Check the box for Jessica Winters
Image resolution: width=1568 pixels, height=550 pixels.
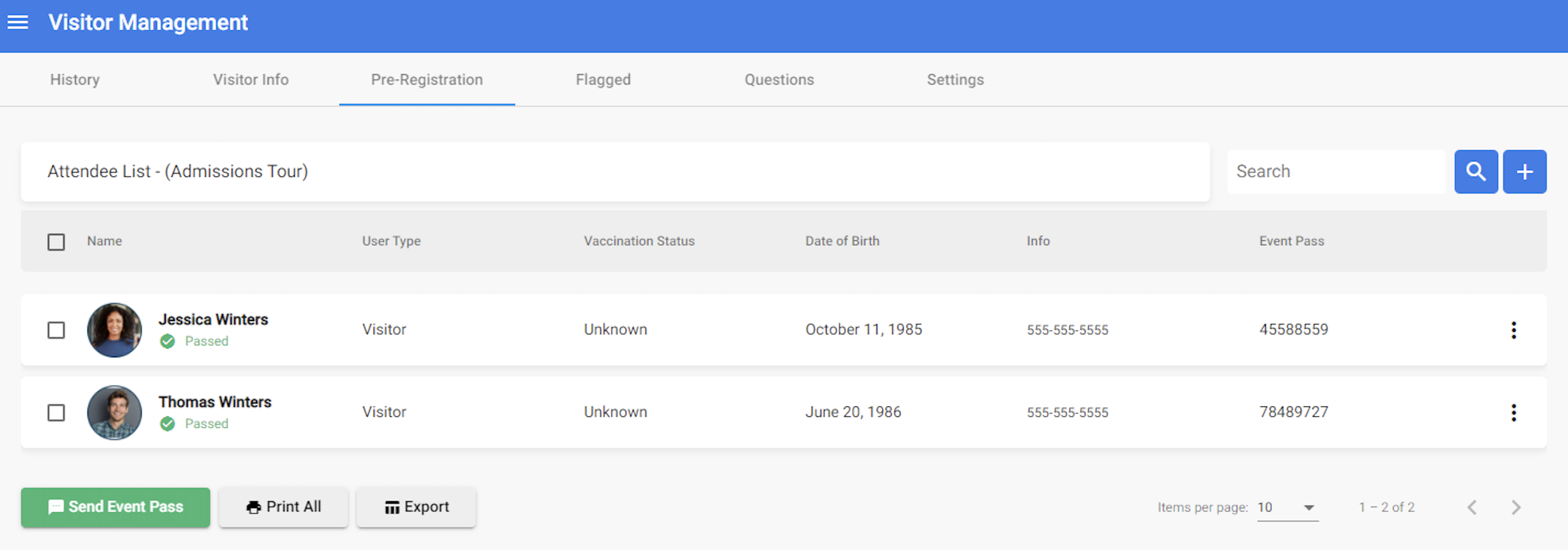(56, 331)
